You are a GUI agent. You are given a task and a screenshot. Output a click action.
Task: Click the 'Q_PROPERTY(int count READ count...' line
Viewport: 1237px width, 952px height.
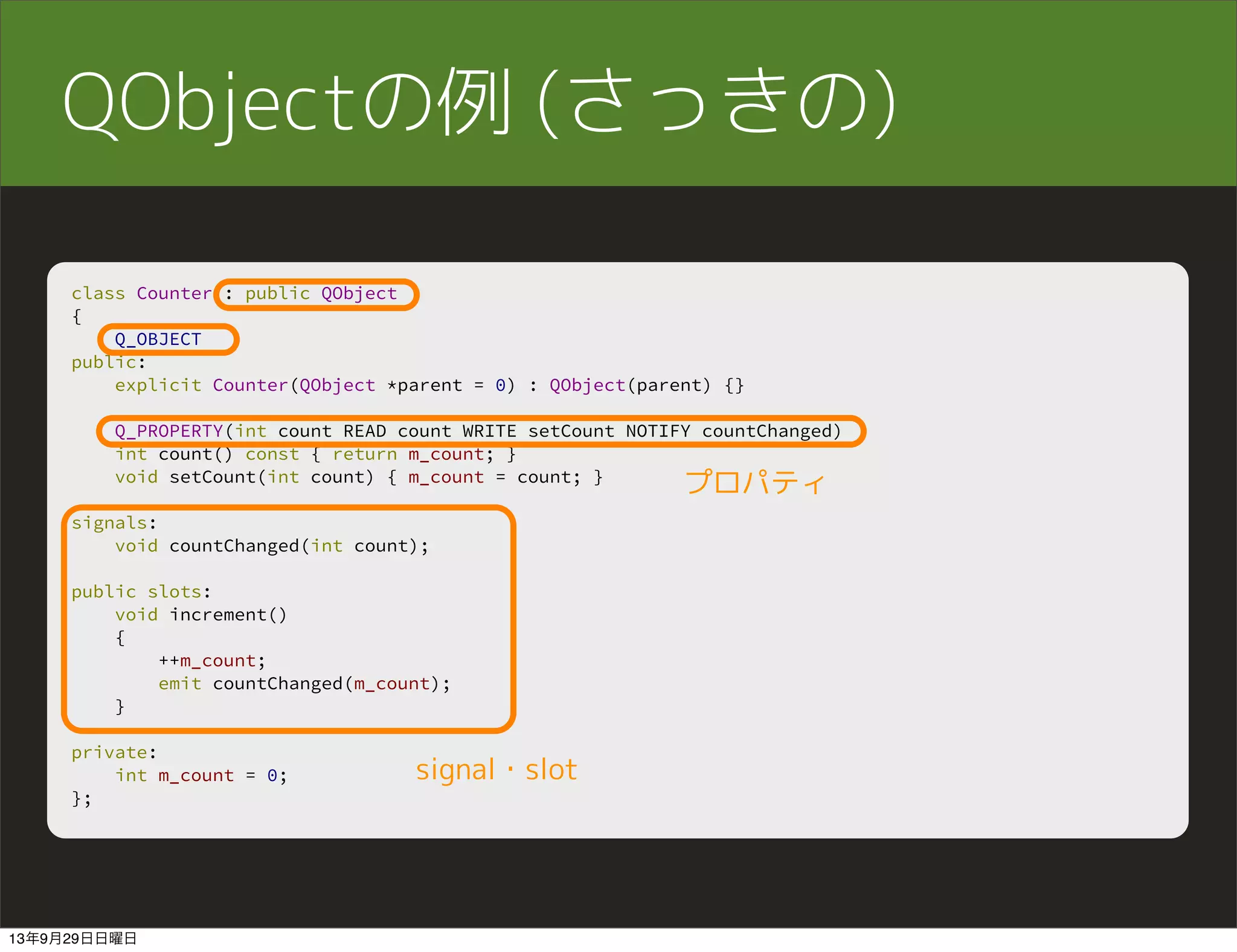478,431
